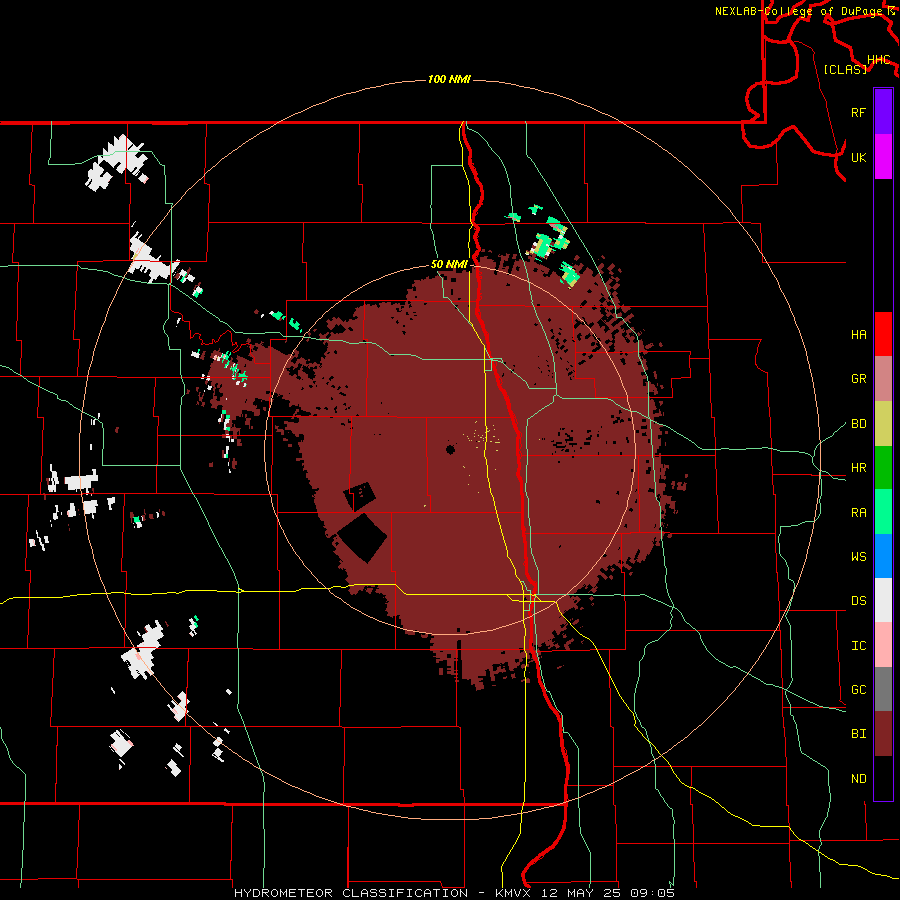The image size is (900, 900).
Task: Click the 'WS' legend label
Action: coord(859,557)
